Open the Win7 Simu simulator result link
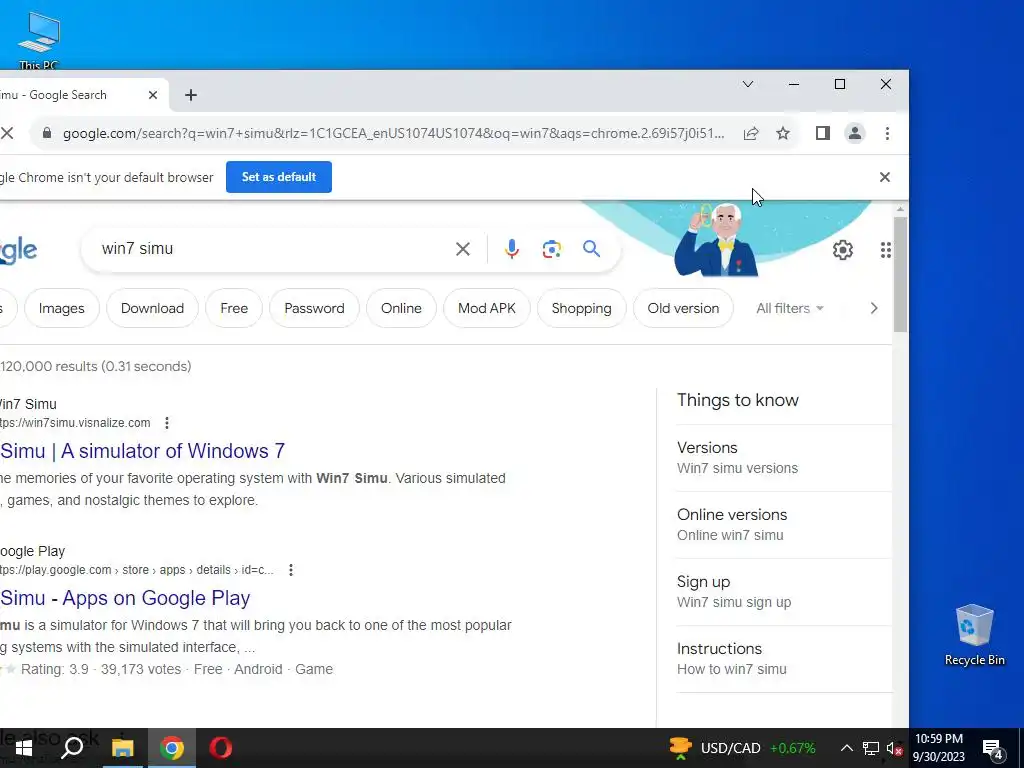Image resolution: width=1024 pixels, height=768 pixels. point(142,451)
